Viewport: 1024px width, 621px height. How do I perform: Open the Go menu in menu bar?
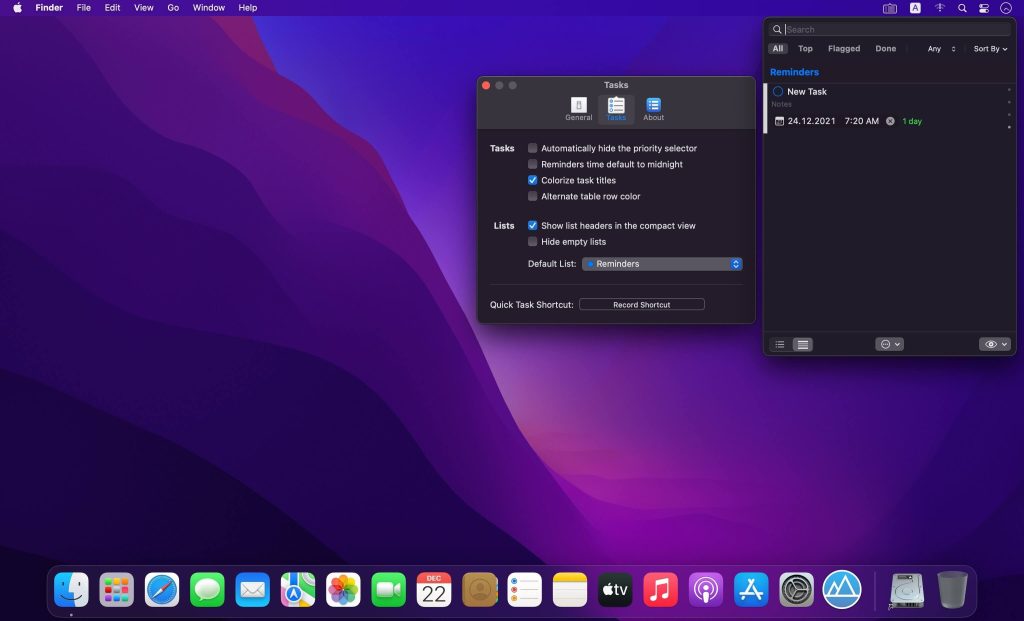[173, 8]
